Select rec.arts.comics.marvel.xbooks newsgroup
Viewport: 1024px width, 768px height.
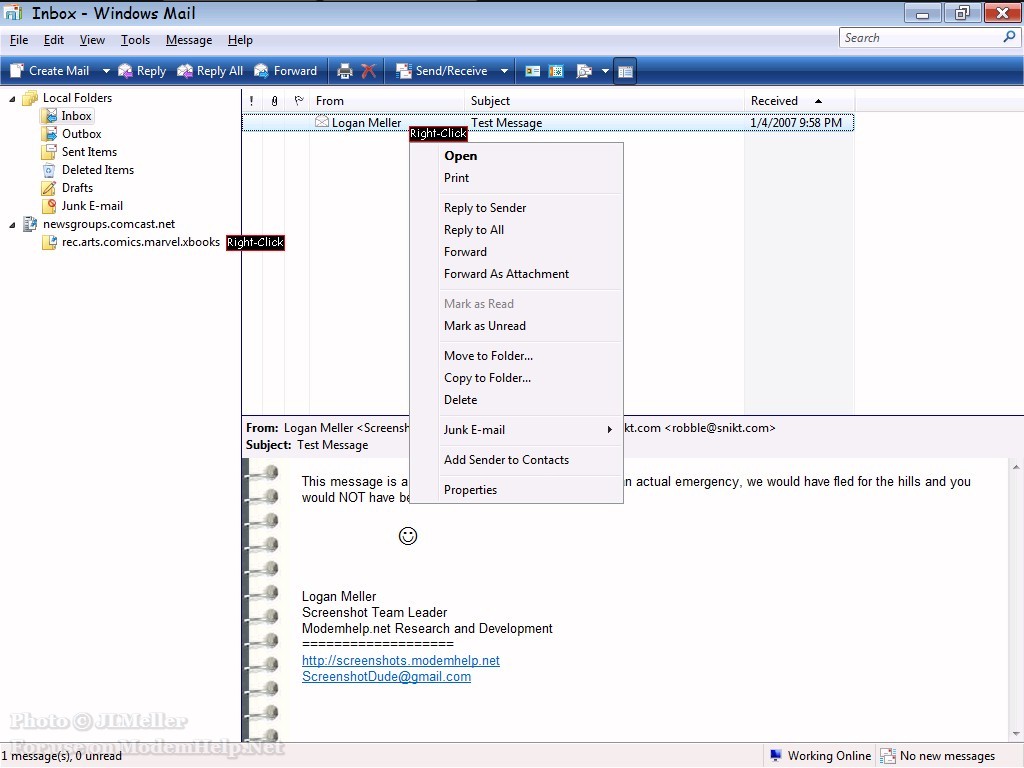click(140, 242)
